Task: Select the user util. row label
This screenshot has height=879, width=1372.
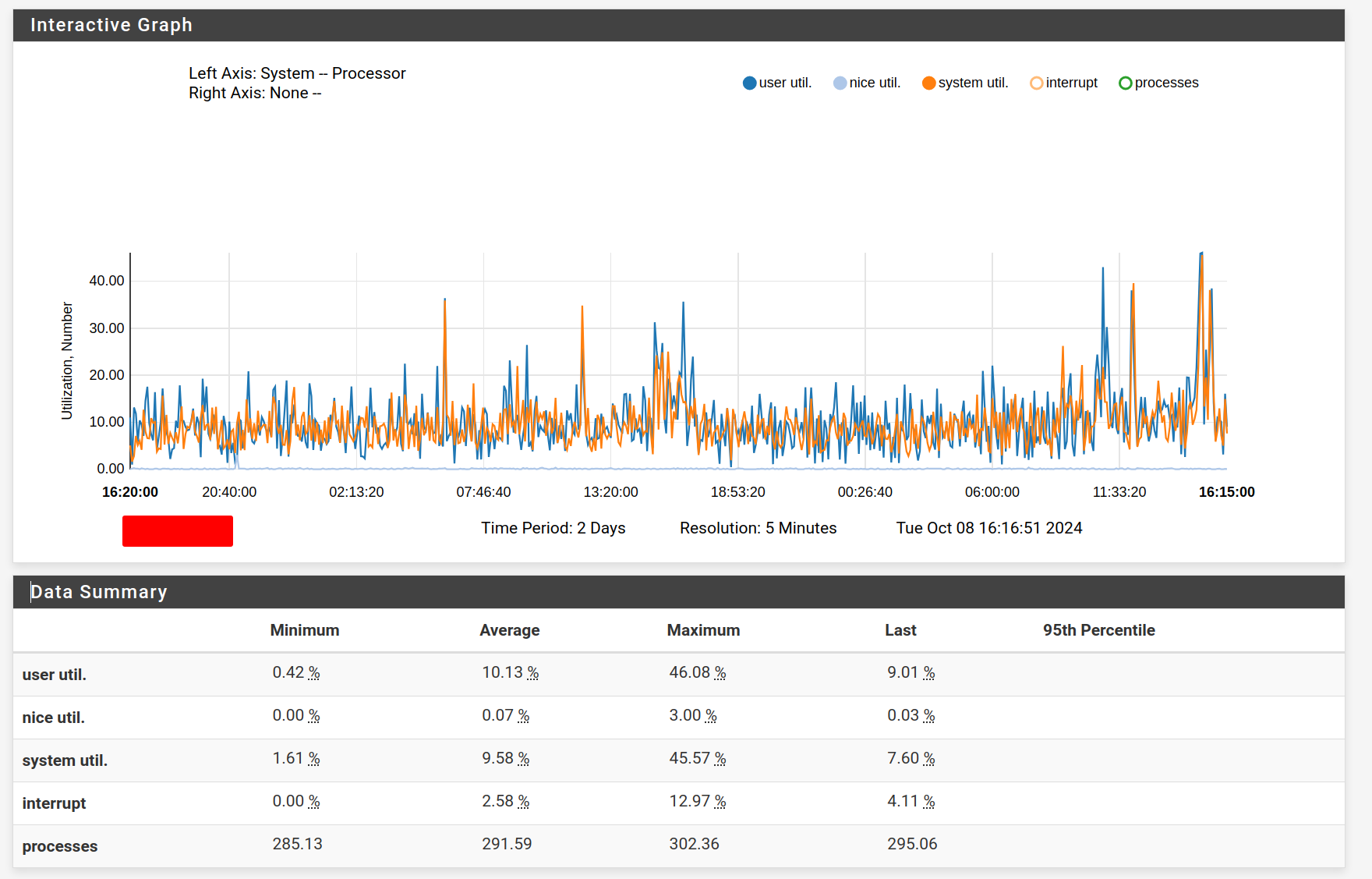Action: 55,675
